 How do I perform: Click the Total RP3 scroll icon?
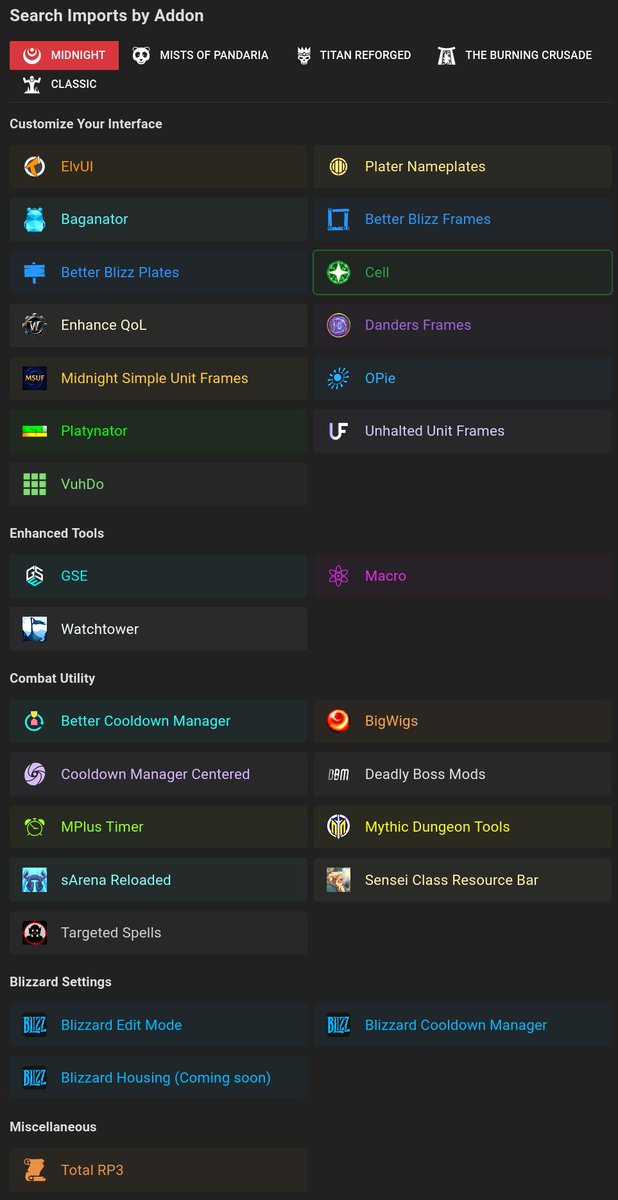35,1171
